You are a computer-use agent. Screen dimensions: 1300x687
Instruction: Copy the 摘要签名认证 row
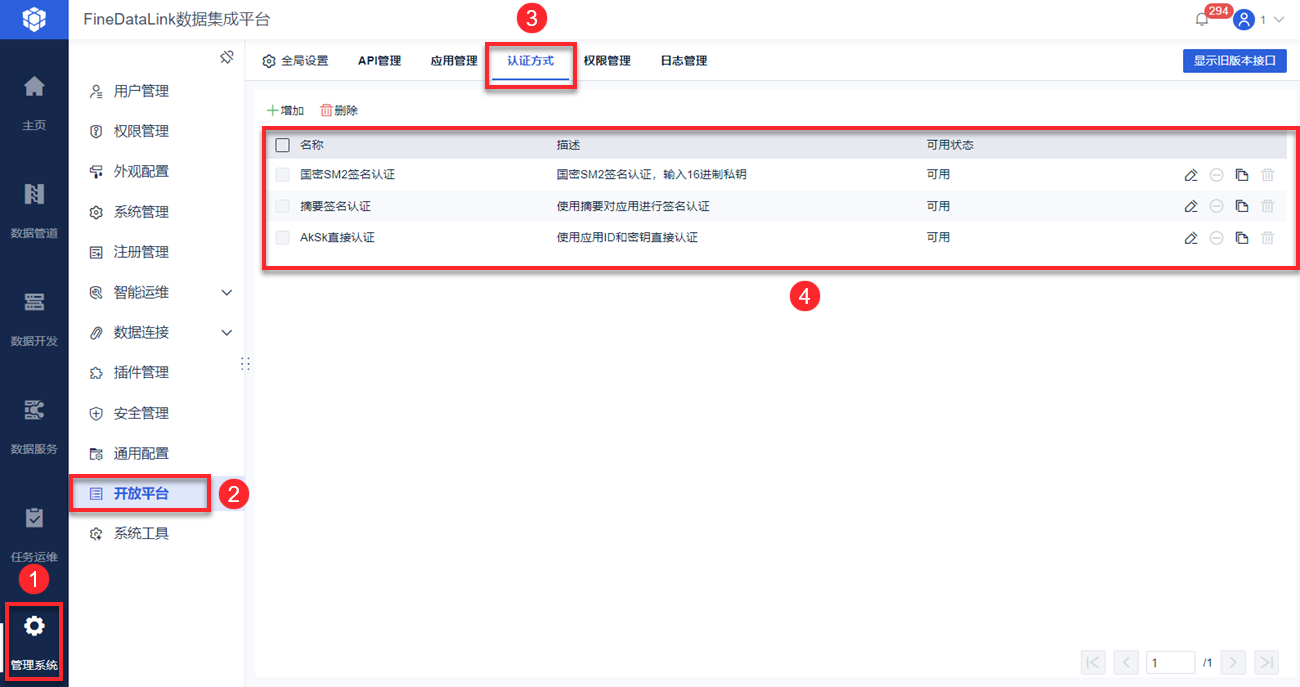(1242, 206)
